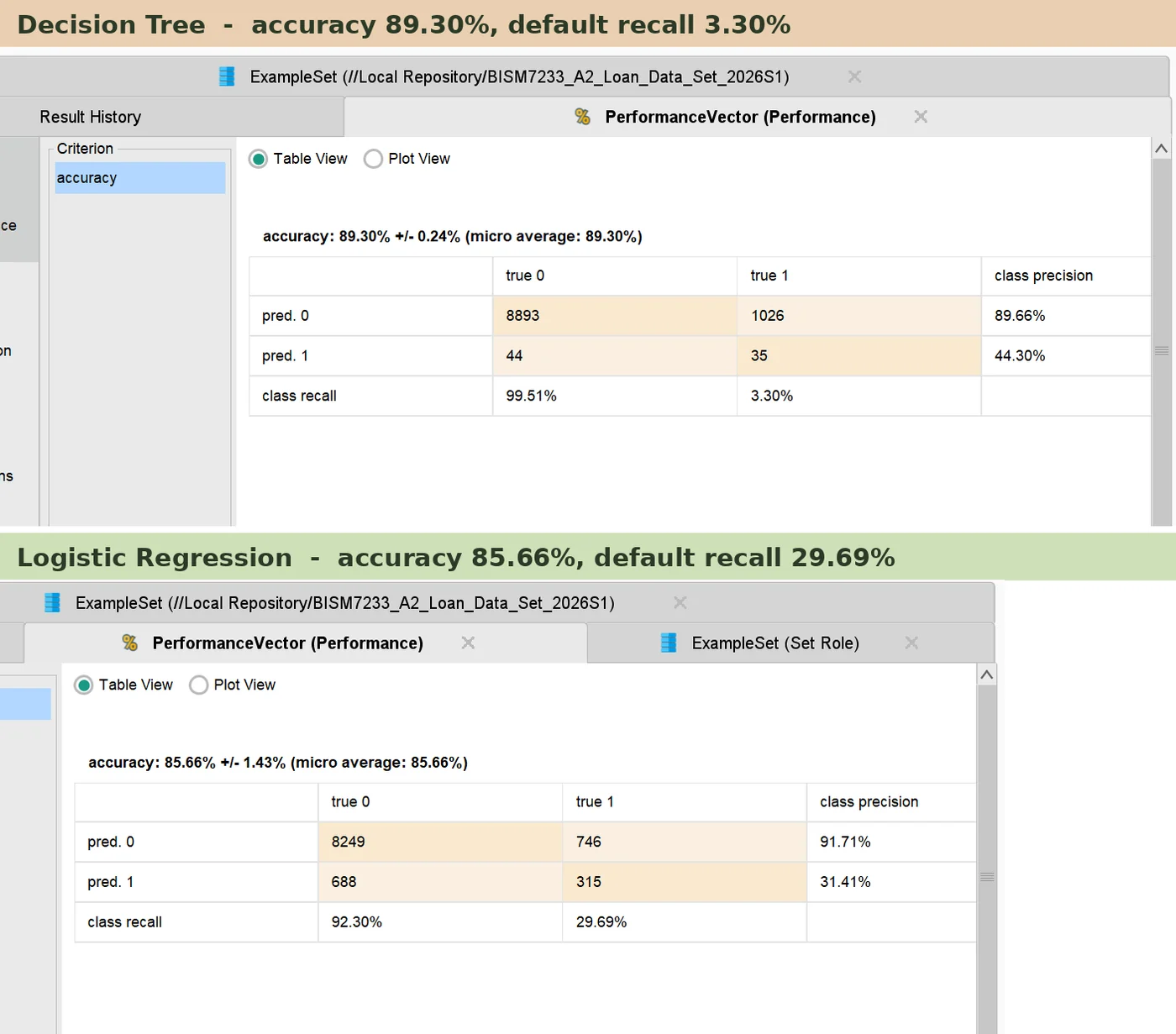Click scroll up arrow in Logistic Regression panel
Screen dimensions: 1176x1034
click(x=987, y=674)
